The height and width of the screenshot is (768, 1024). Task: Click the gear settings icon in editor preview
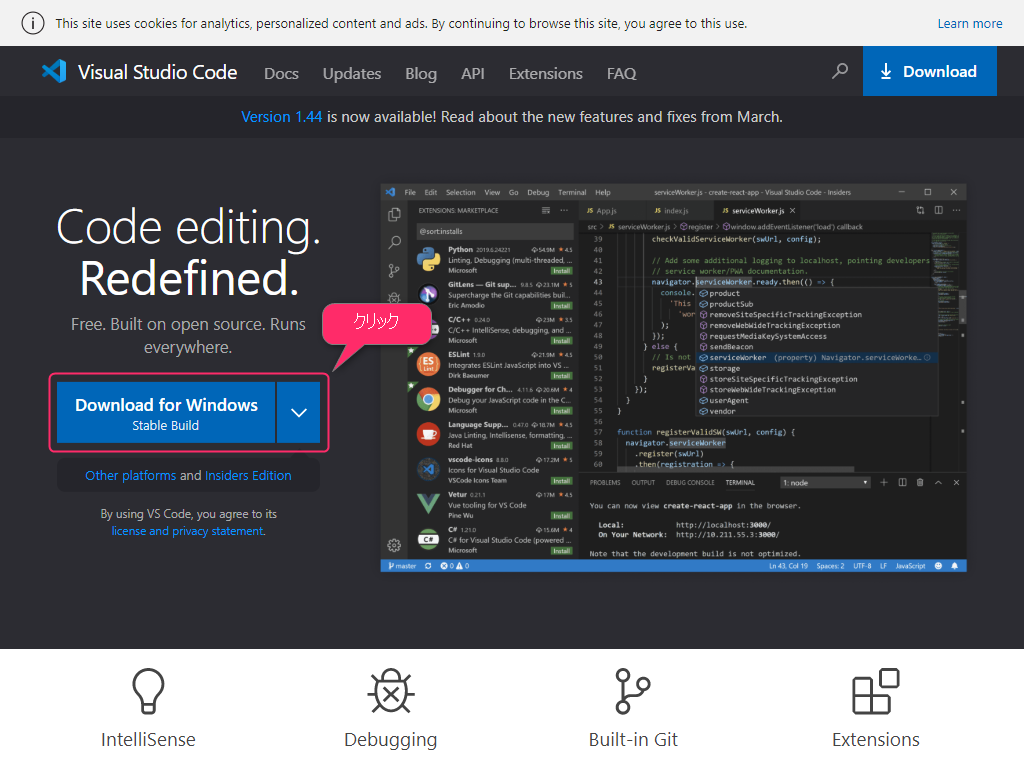pos(394,545)
